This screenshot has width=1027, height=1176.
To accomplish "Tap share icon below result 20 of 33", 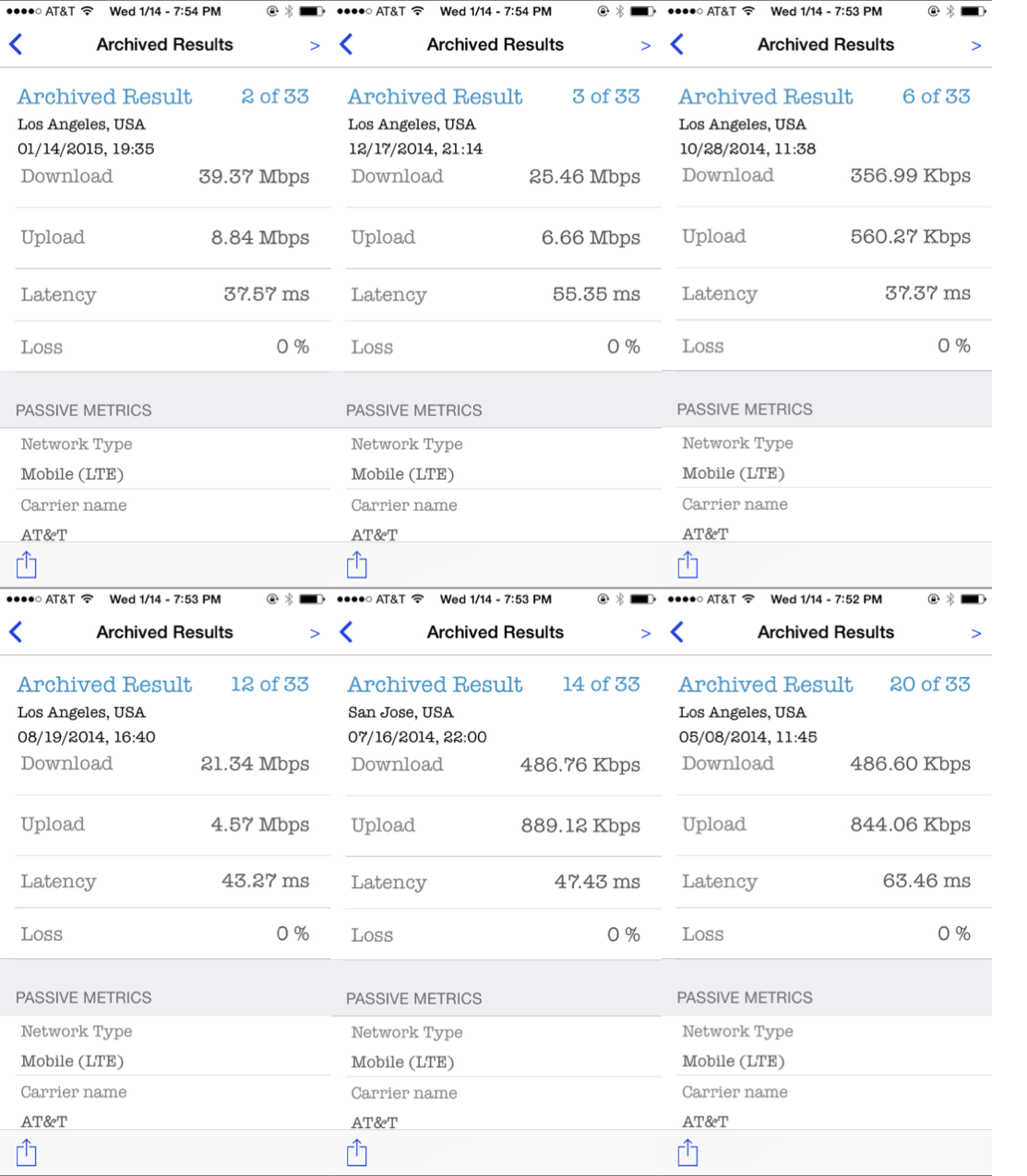I will point(687,1151).
